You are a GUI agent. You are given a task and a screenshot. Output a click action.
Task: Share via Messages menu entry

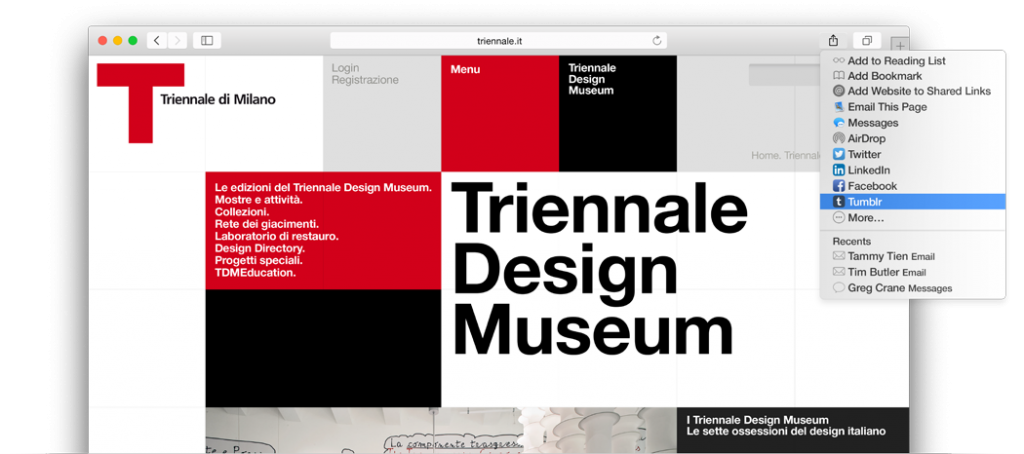[912, 123]
